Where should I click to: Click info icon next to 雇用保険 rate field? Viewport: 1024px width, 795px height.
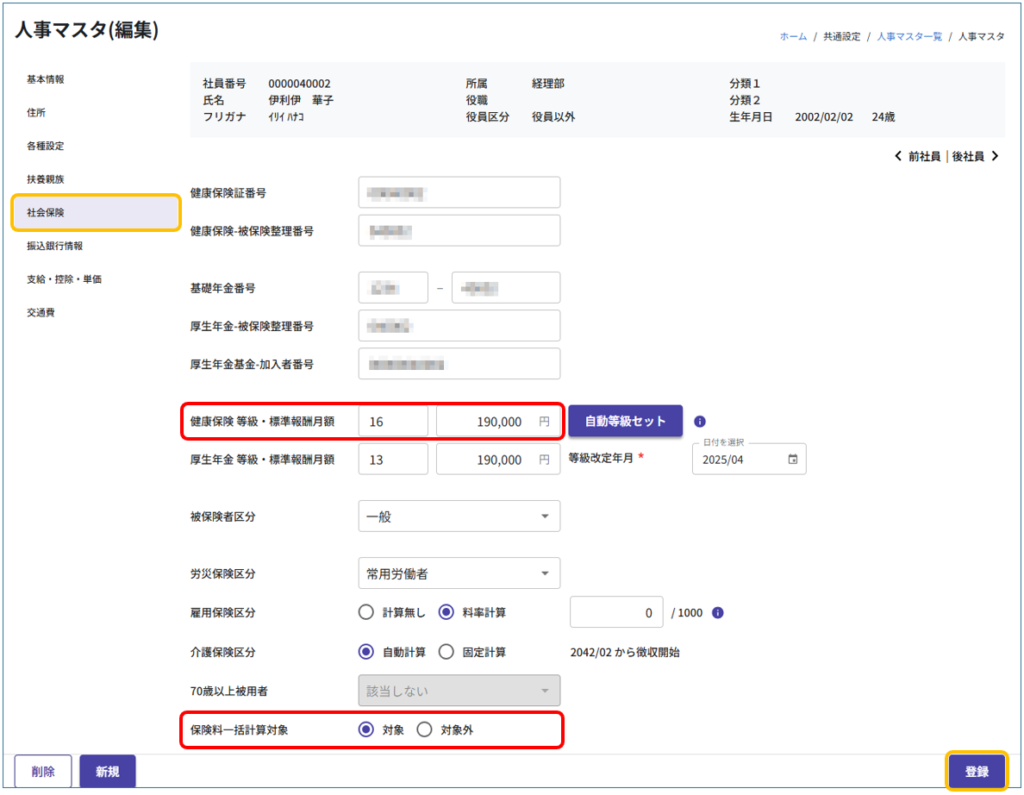718,613
